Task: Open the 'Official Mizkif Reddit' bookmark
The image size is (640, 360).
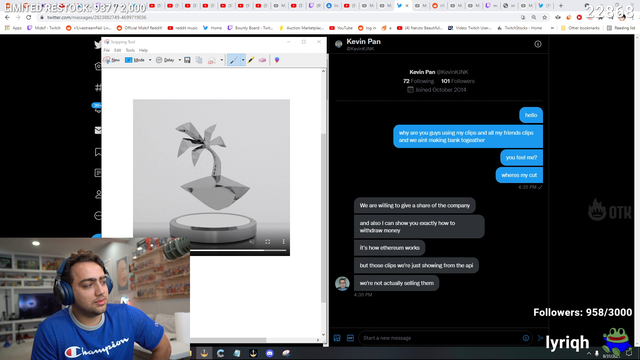Action: coord(139,28)
